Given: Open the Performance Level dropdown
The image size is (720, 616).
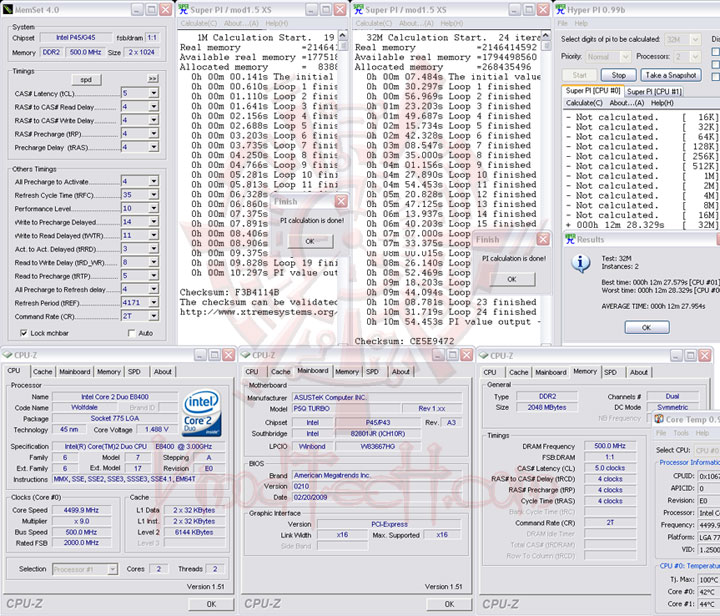Looking at the screenshot, I should point(153,208).
